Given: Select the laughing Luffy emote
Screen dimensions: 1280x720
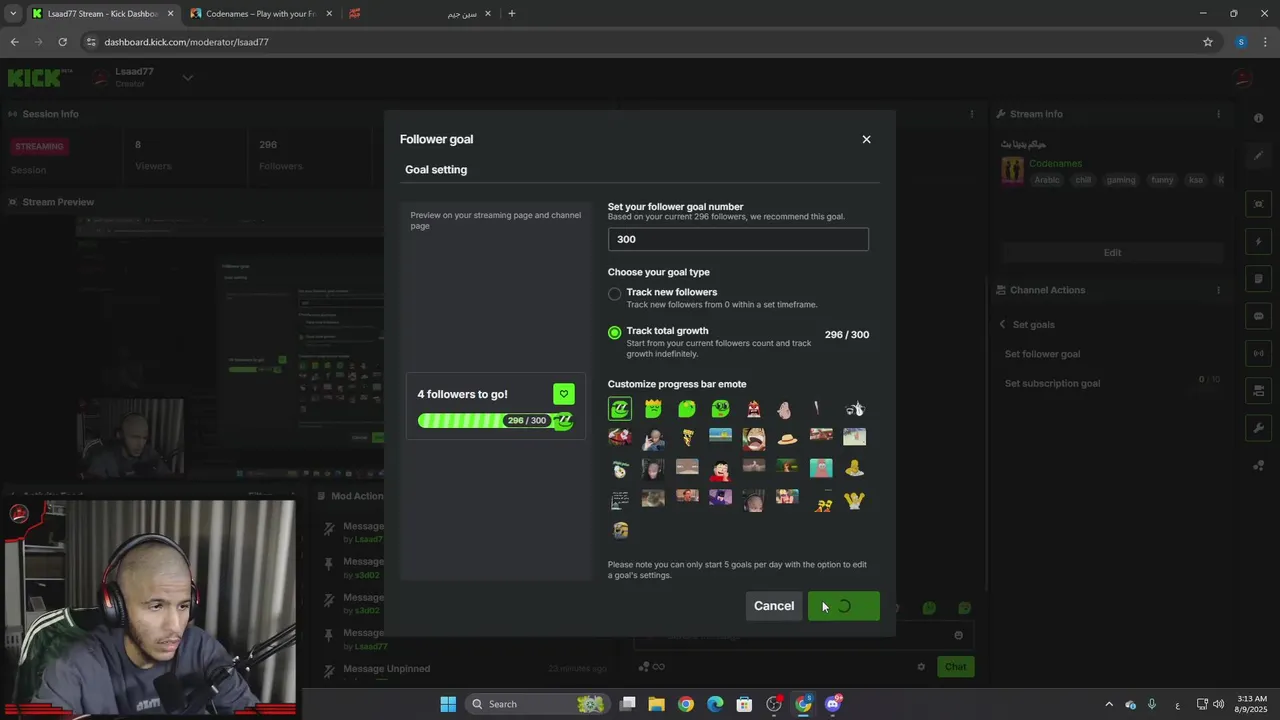Looking at the screenshot, I should click(x=754, y=438).
